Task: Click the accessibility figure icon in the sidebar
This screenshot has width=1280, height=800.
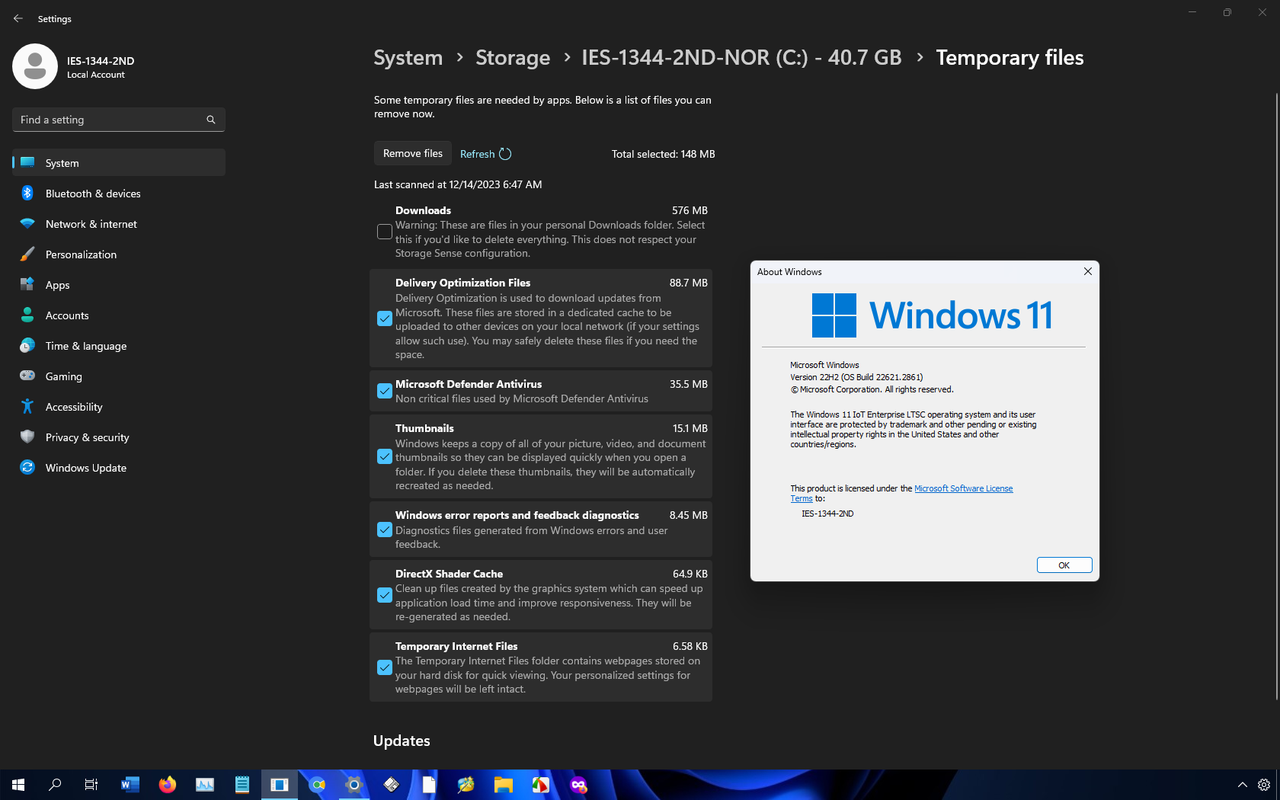Action: tap(27, 407)
